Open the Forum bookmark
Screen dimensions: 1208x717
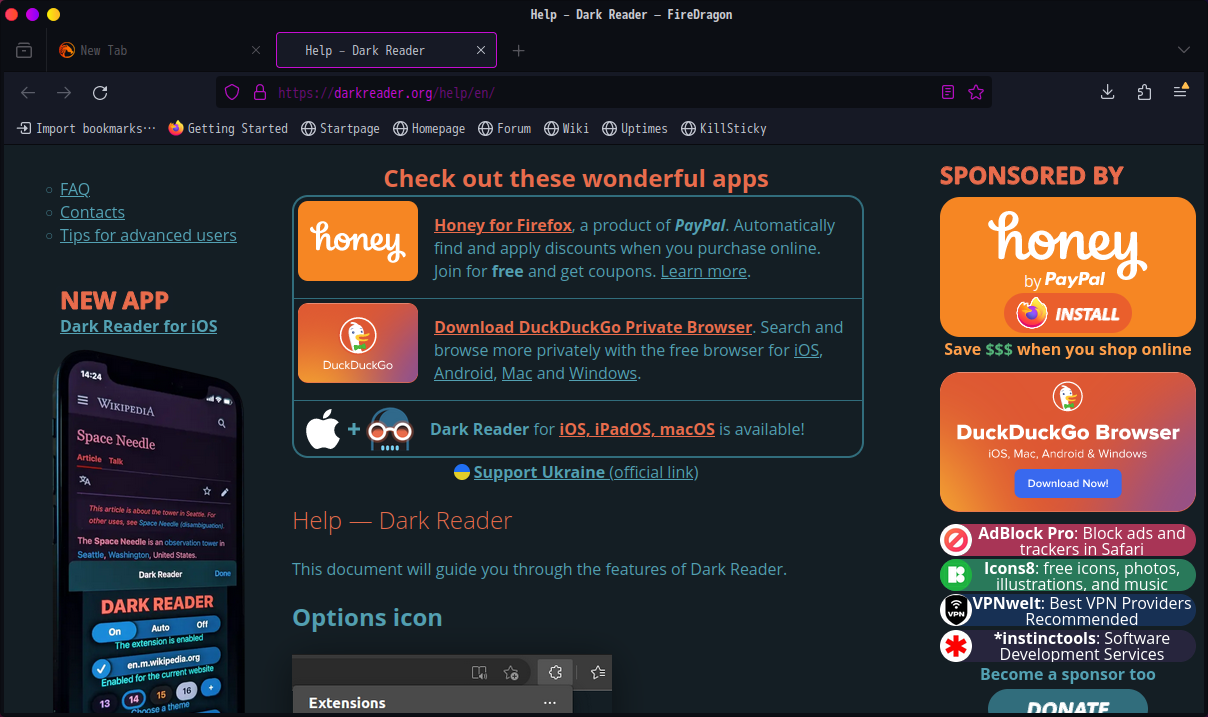[x=505, y=128]
